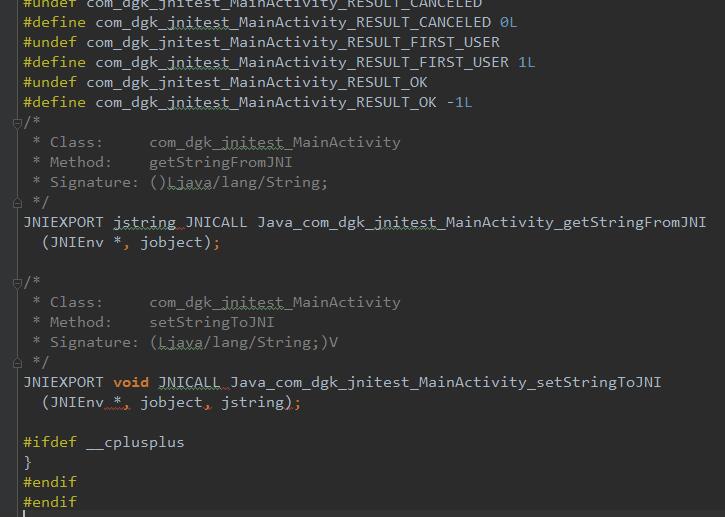Place cursor on '#undef com_dgk_jnitest_MainActivity_RESULT_OK' line

pyautogui.click(x=225, y=82)
